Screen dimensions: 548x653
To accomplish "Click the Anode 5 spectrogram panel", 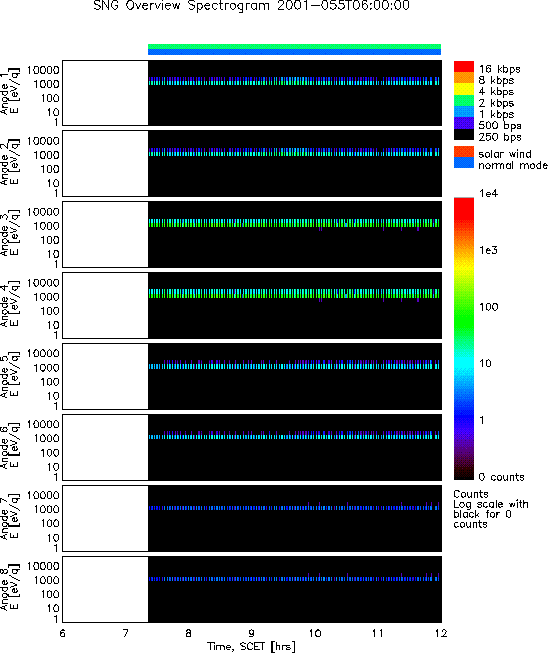I will tap(252, 376).
